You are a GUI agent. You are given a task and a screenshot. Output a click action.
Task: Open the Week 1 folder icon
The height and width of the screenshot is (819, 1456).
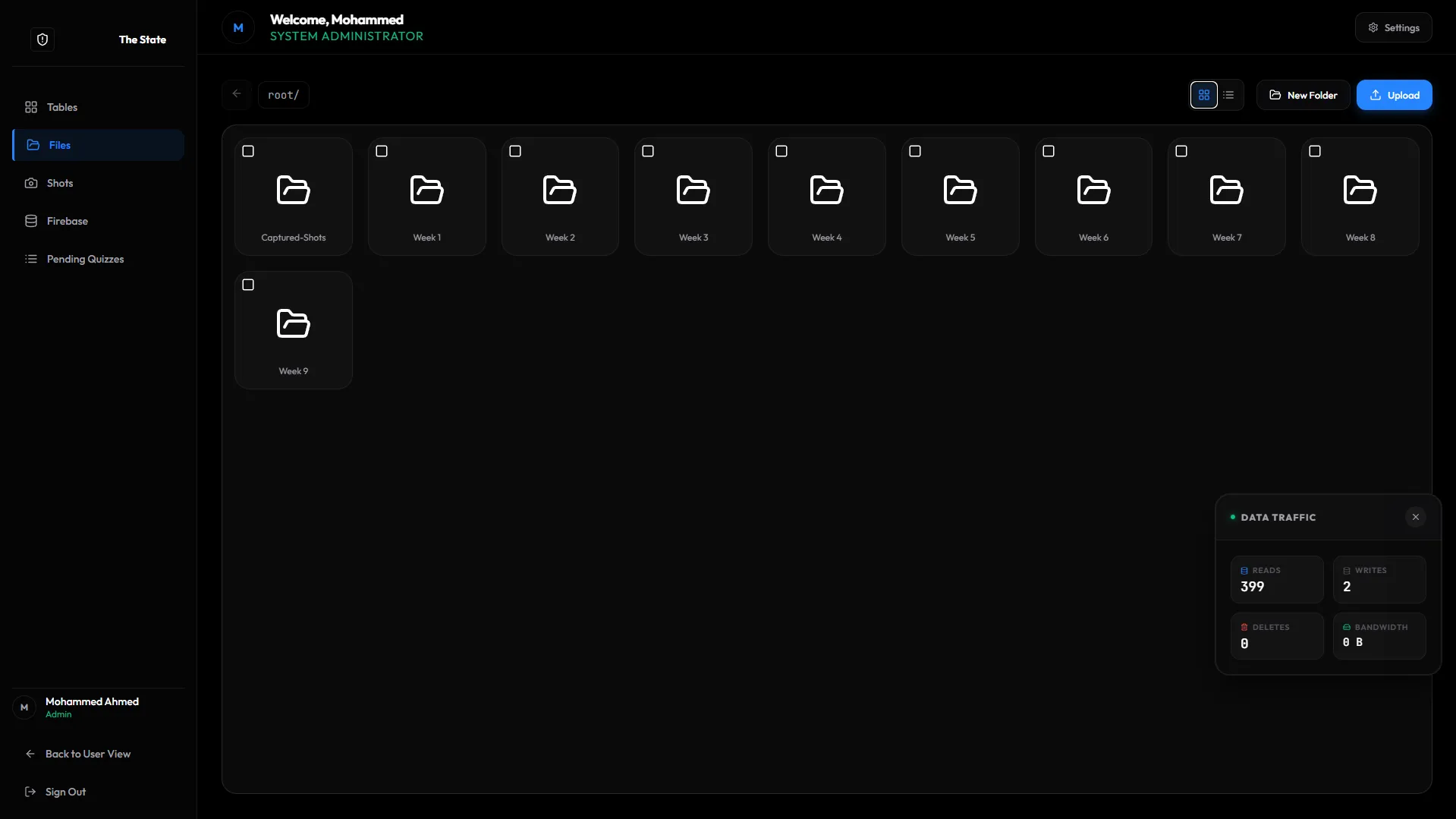click(x=427, y=191)
